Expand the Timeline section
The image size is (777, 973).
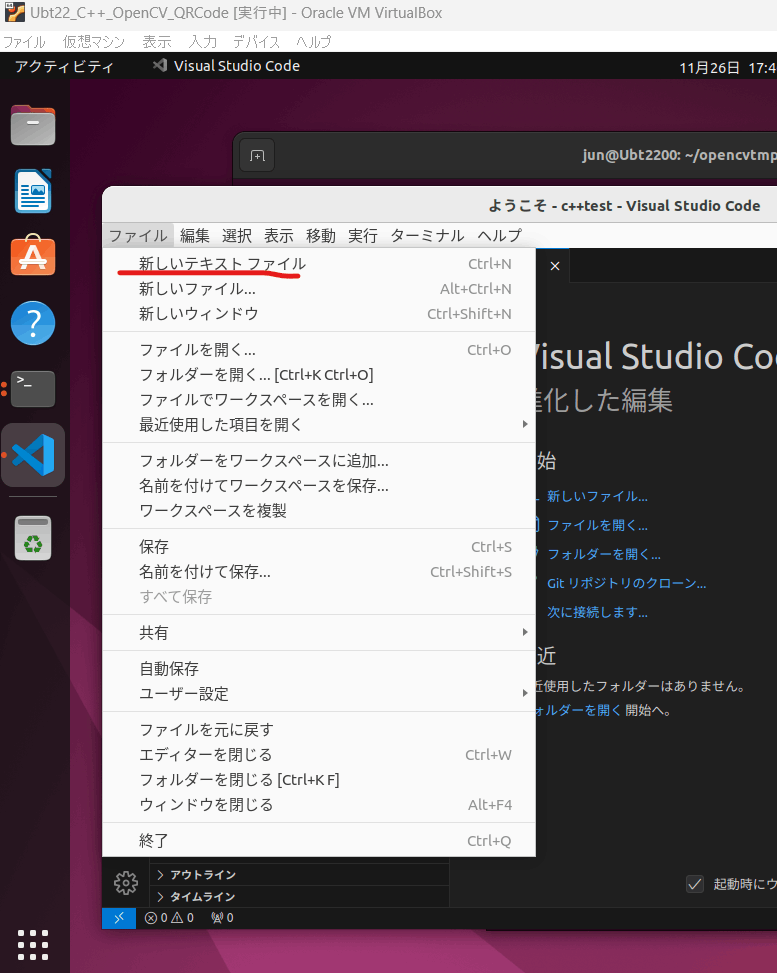[x=300, y=897]
